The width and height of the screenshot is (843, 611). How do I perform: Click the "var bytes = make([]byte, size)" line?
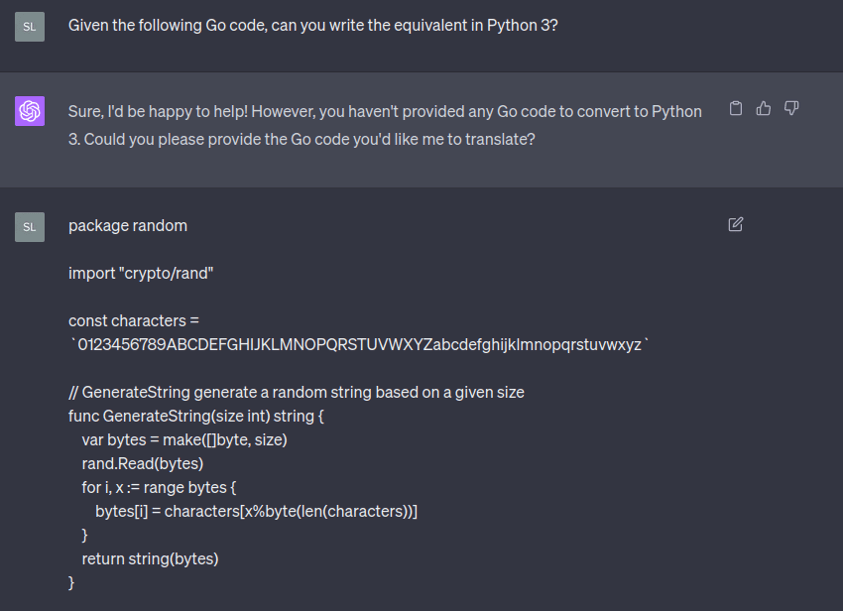point(184,440)
